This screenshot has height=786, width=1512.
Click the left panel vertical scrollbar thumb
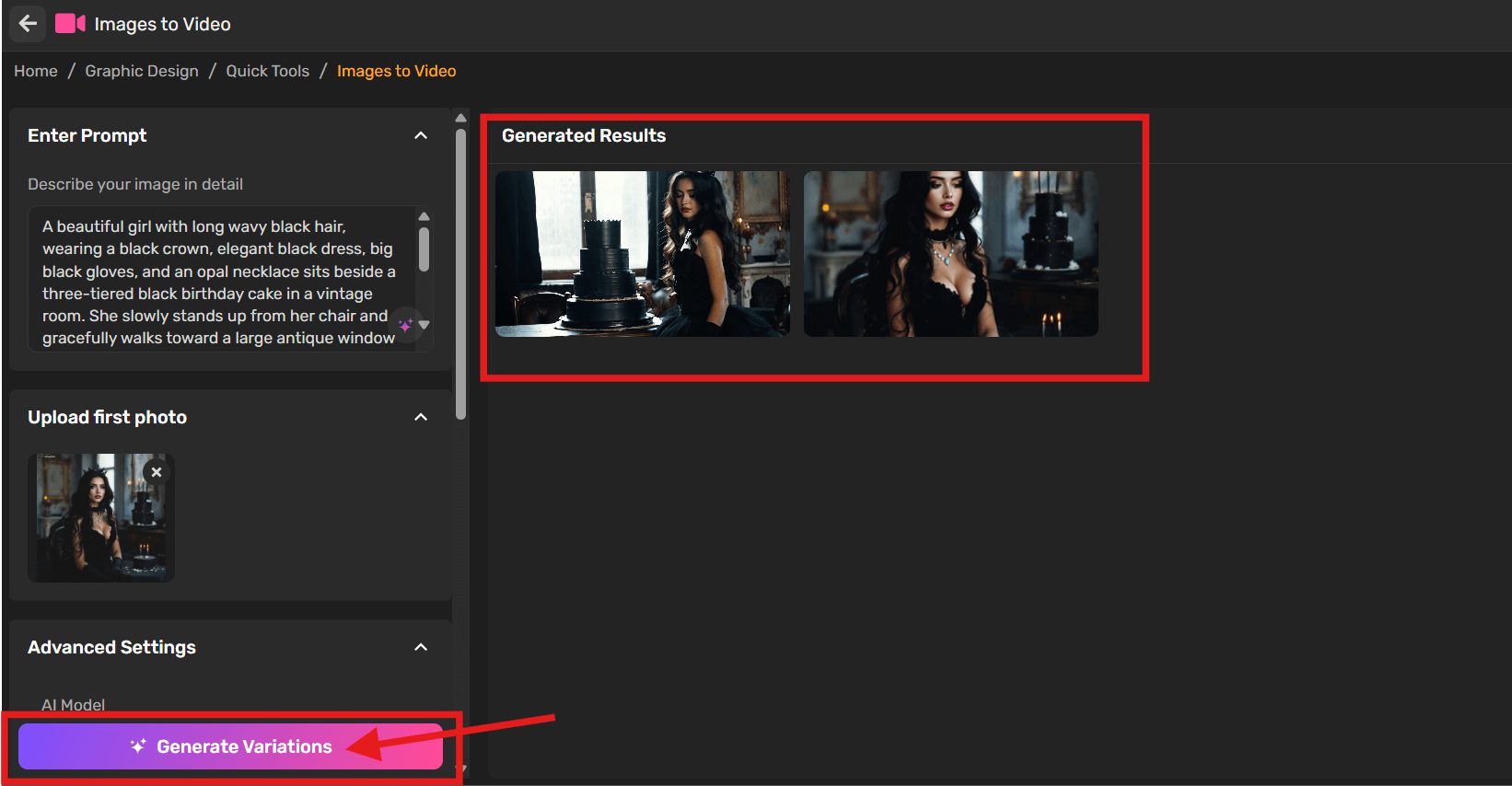tap(460, 273)
